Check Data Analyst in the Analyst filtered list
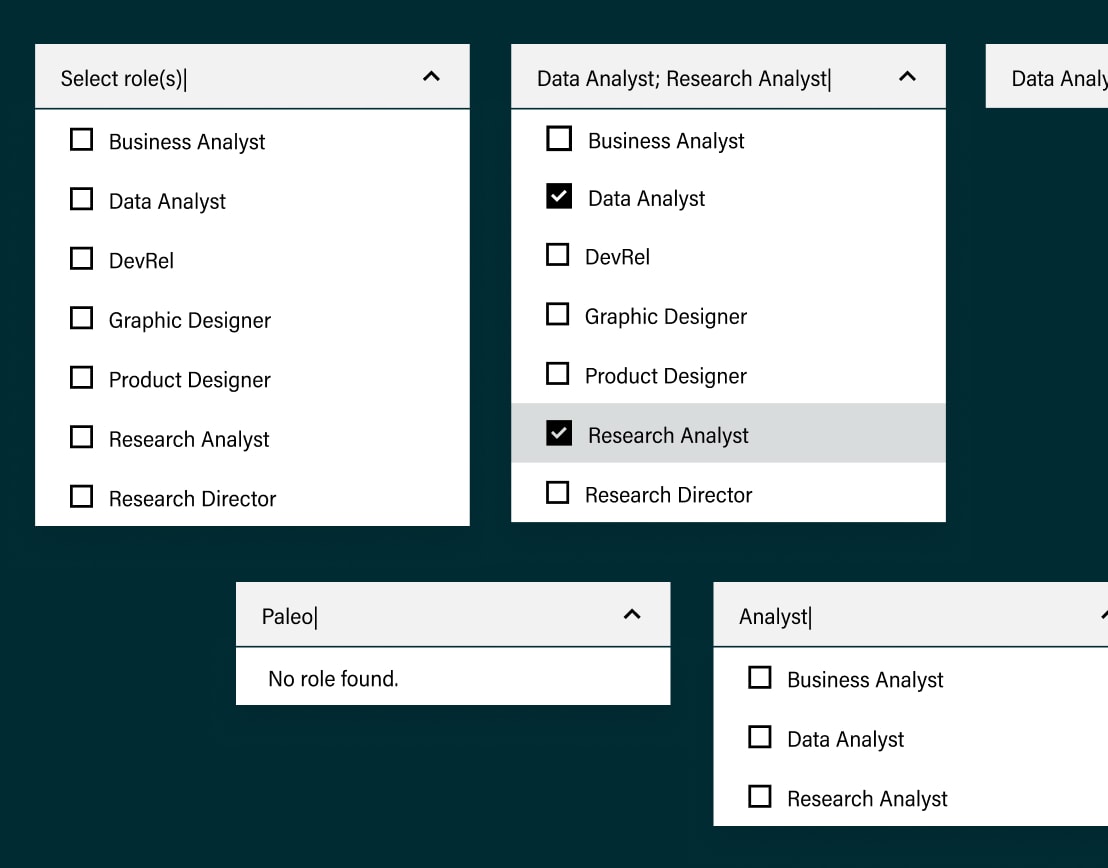This screenshot has height=868, width=1108. point(760,737)
